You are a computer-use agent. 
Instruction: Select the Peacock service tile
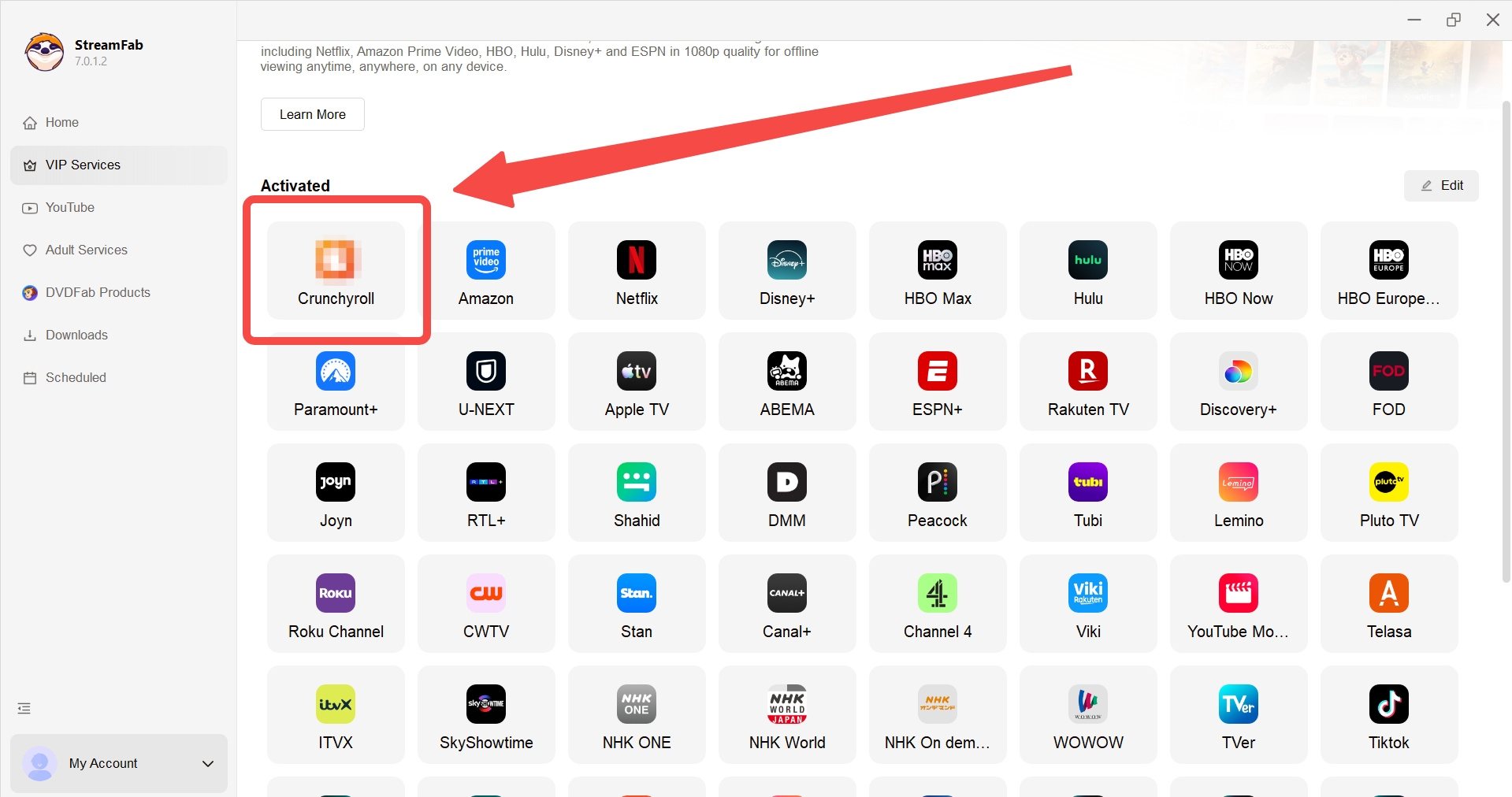point(937,493)
